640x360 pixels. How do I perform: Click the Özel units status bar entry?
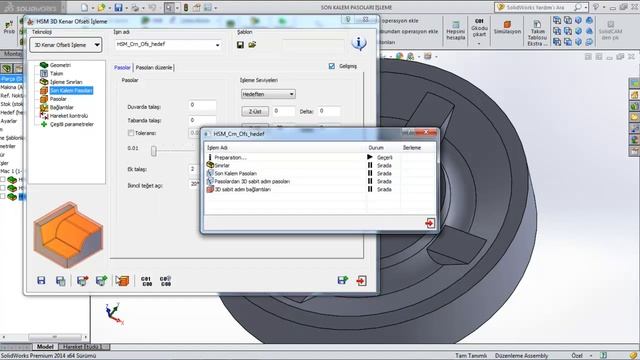[577, 356]
